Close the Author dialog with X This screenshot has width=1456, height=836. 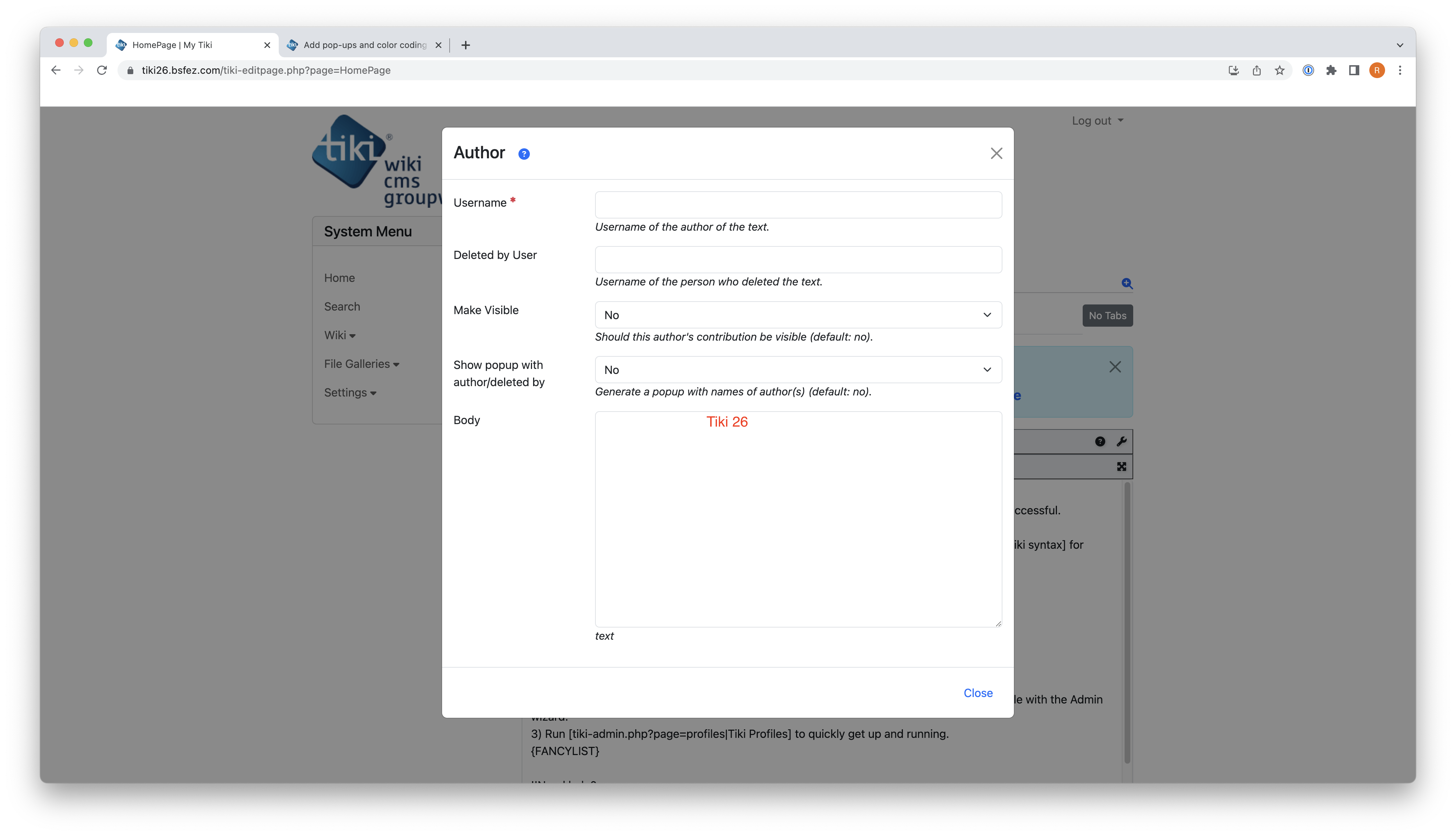click(x=996, y=153)
